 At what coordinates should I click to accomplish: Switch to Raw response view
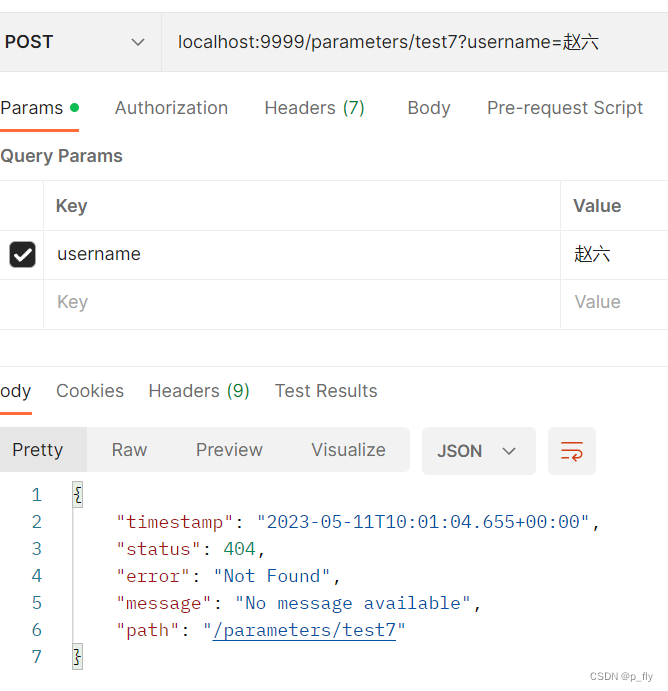click(x=129, y=450)
